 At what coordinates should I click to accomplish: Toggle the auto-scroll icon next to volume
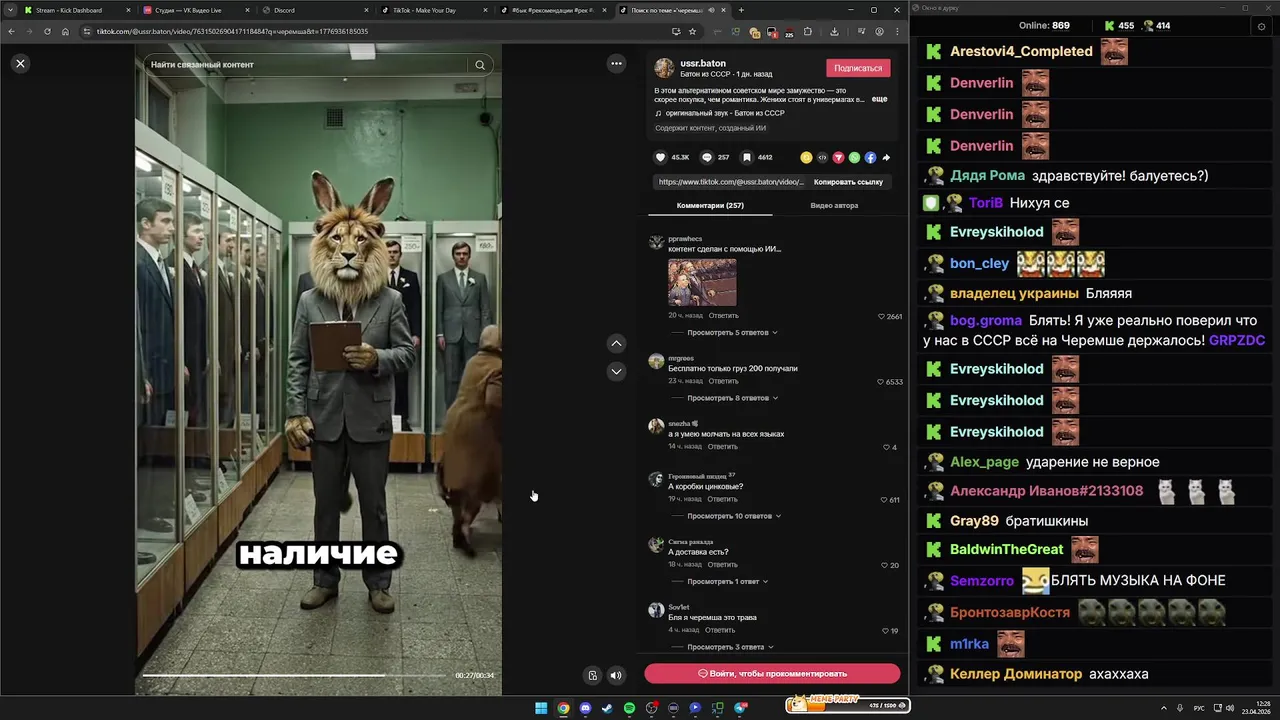[592, 675]
